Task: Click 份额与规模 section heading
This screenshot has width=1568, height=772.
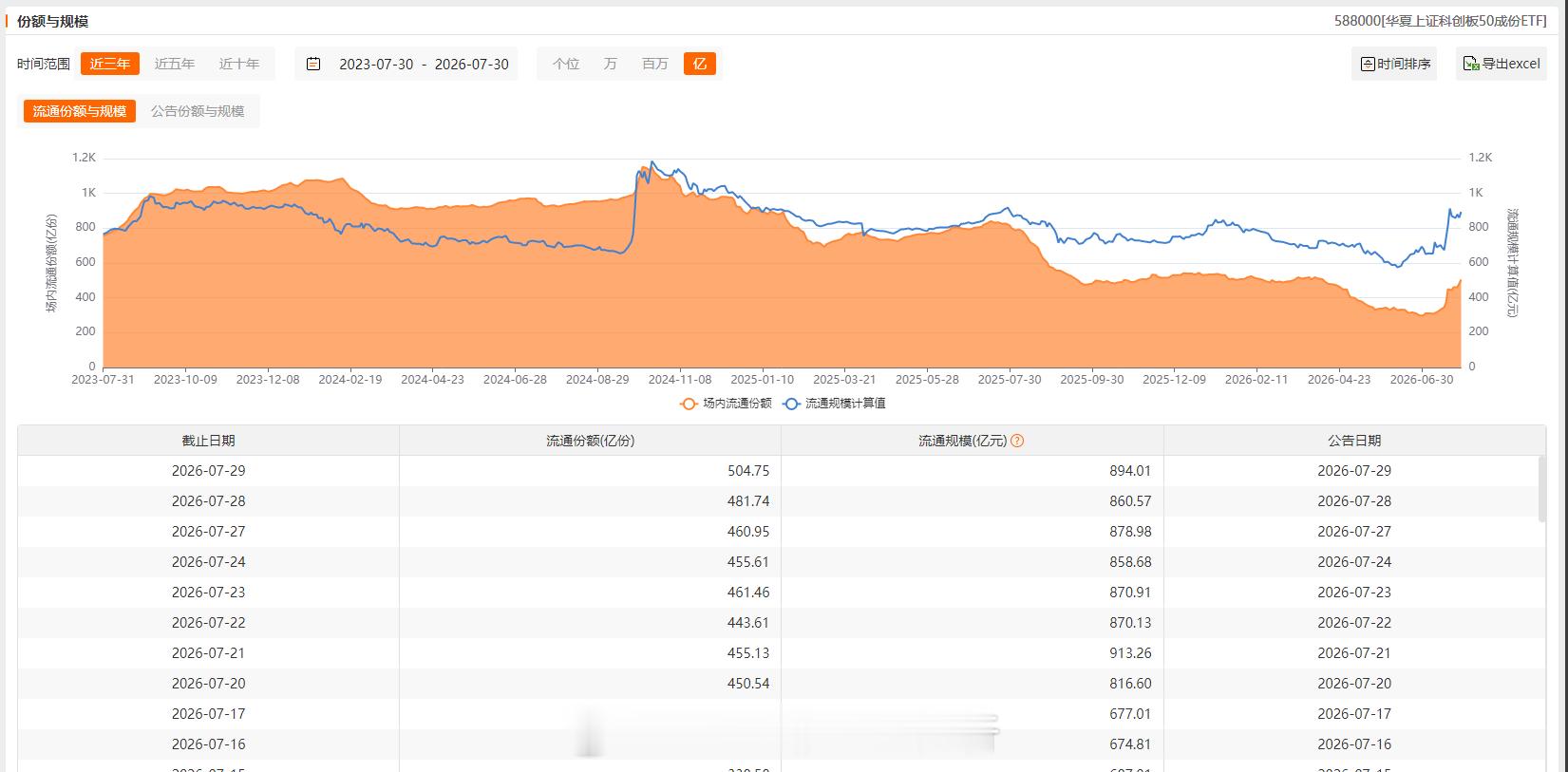Action: pyautogui.click(x=52, y=21)
